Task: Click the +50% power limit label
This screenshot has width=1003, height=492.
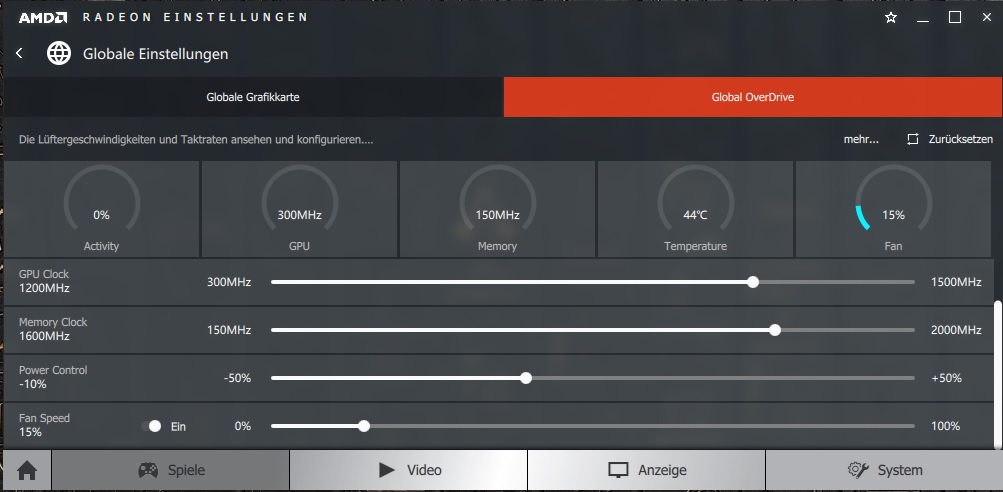Action: (x=947, y=378)
